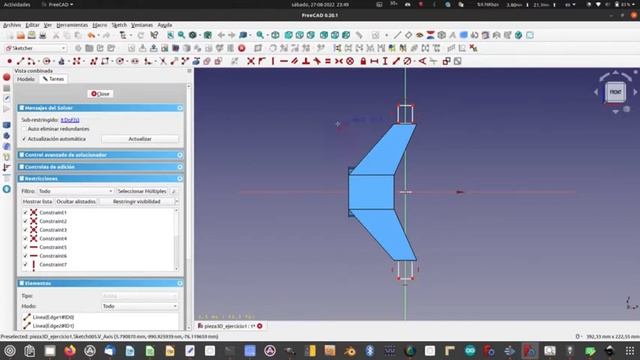The image size is (640, 360).
Task: Click the Close button in task panel
Action: [100, 94]
